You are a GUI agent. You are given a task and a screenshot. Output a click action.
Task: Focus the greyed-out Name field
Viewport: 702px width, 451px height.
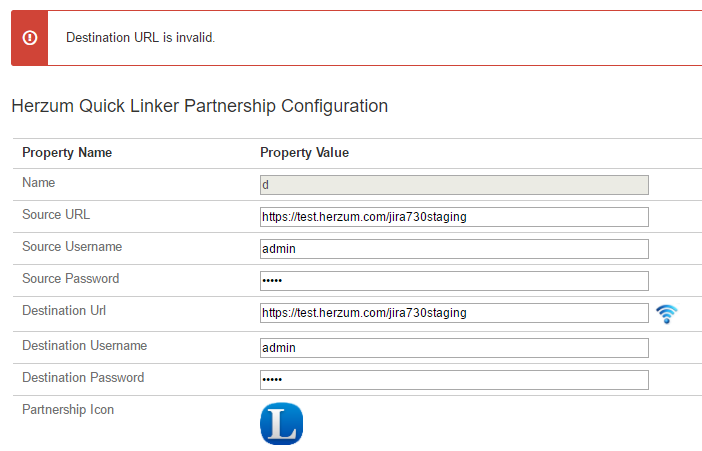454,185
